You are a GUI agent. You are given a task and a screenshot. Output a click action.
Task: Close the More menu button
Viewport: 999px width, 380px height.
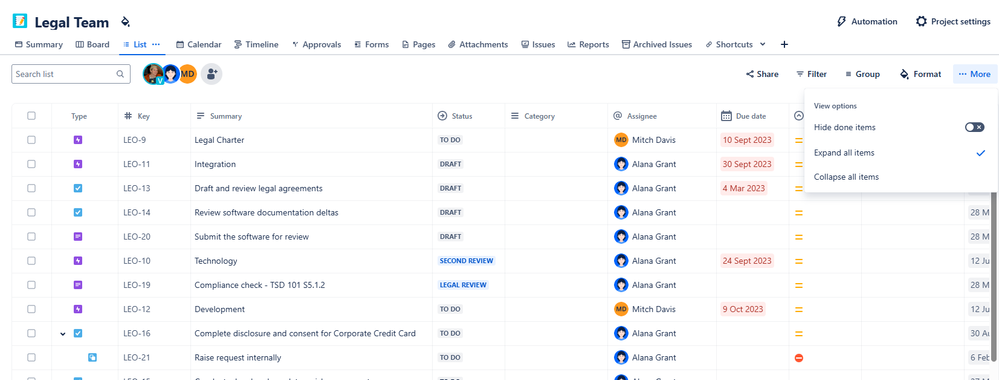pos(975,74)
